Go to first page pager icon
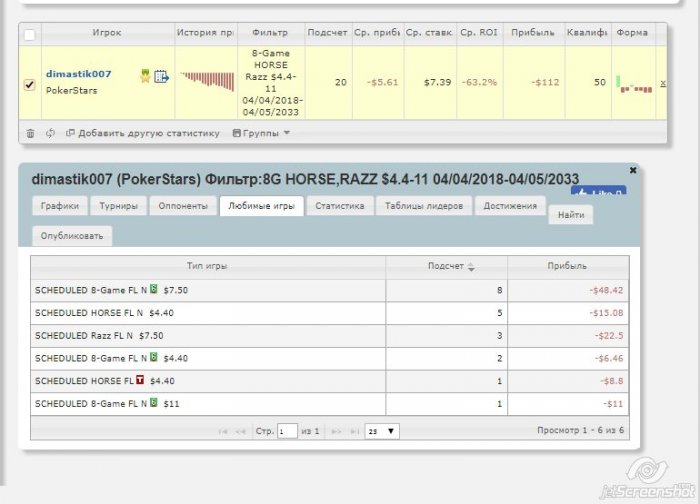The image size is (700, 504). coord(223,431)
